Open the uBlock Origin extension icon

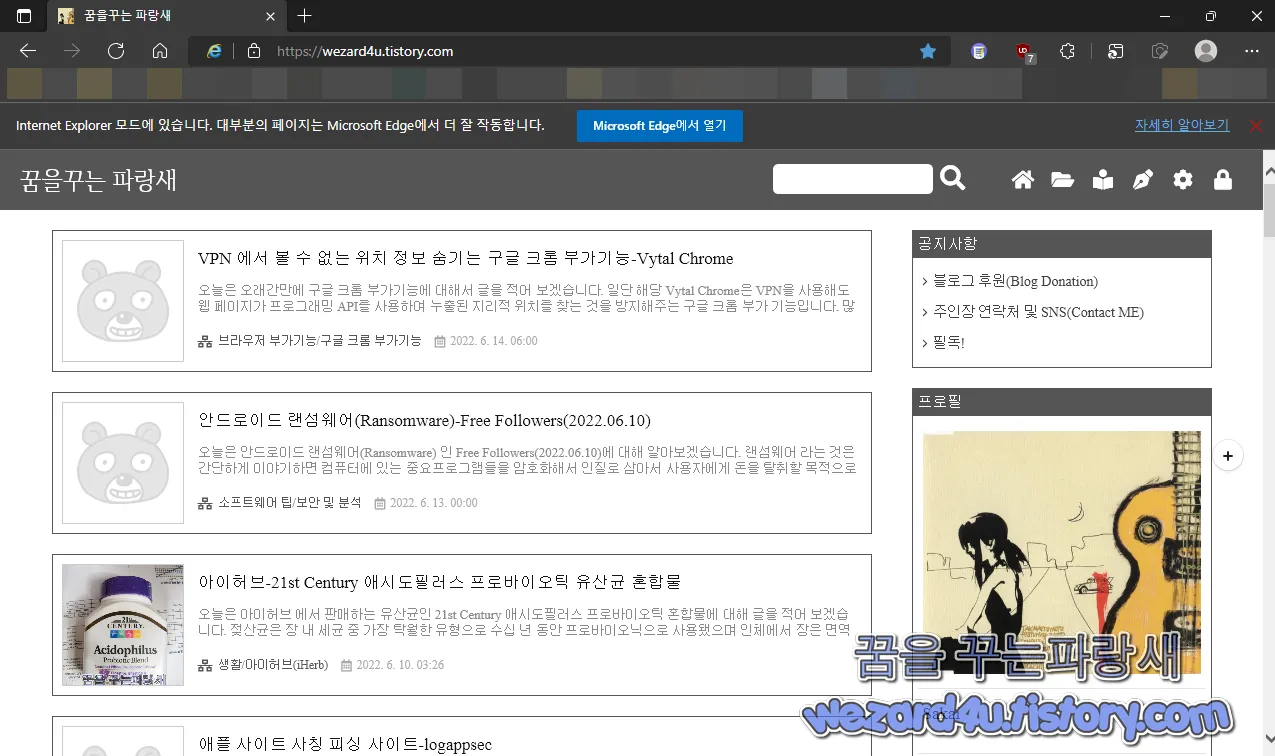pyautogui.click(x=1022, y=51)
